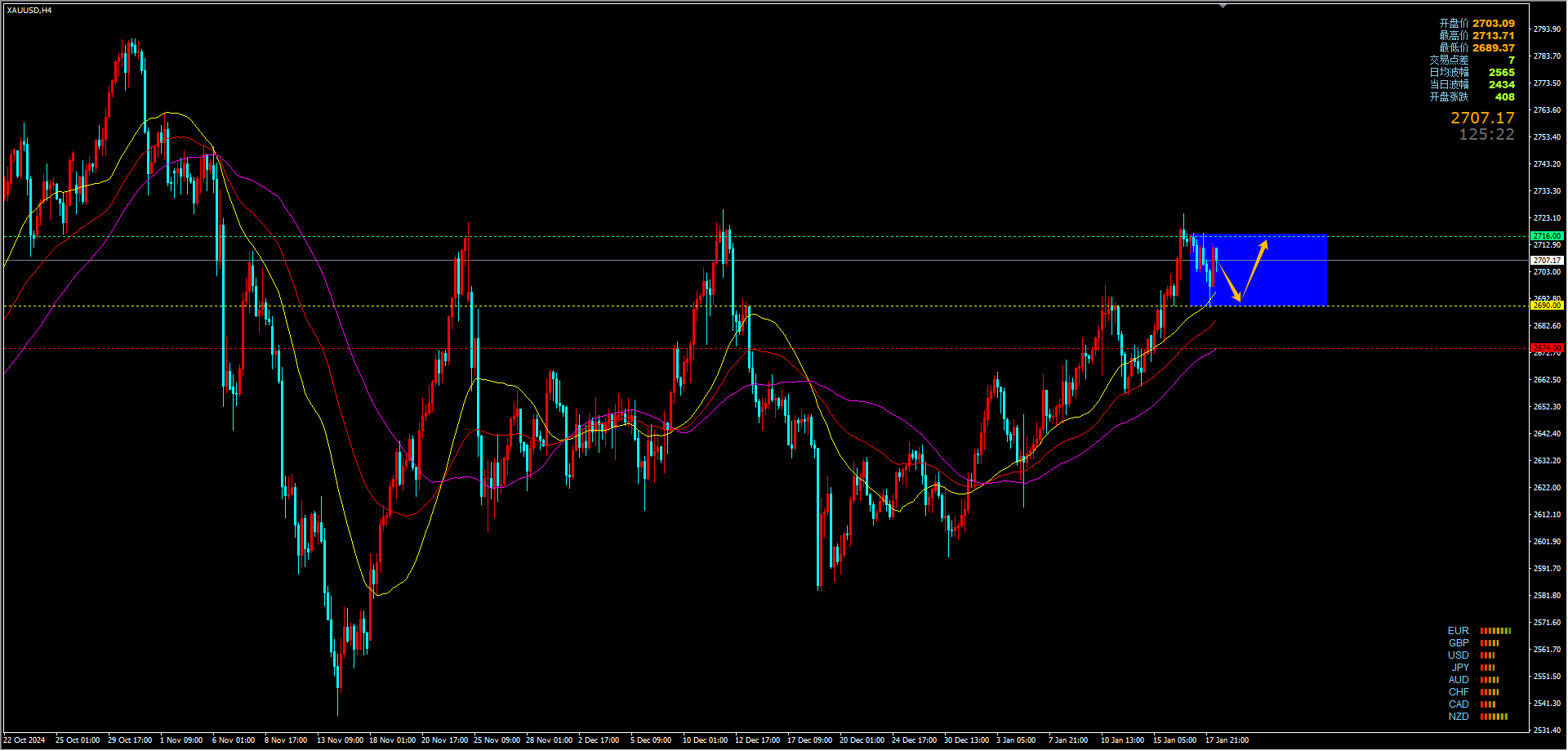1568x751 pixels.
Task: Click the 13 Nov 09:00 time label
Action: (x=340, y=740)
